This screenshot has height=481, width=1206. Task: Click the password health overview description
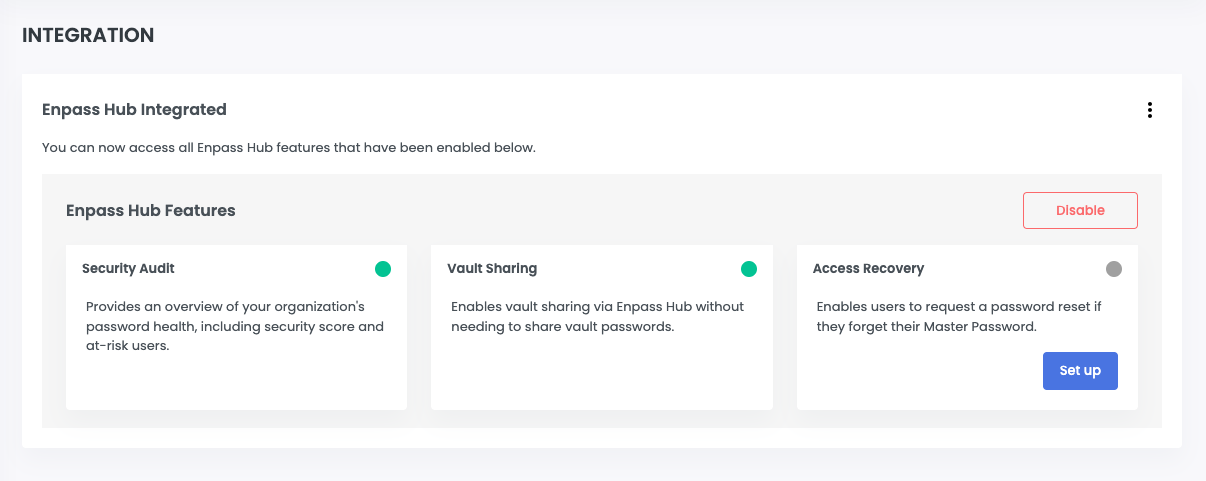point(235,327)
